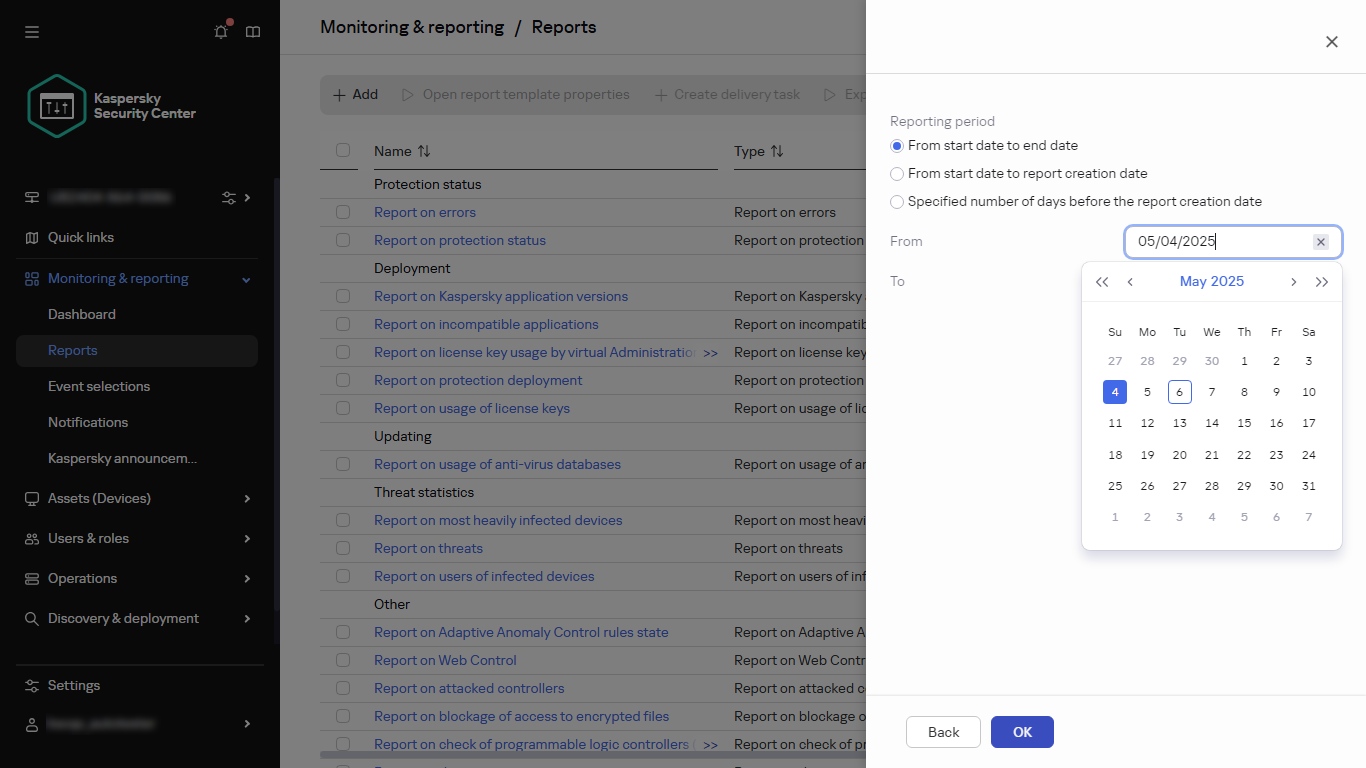1366x768 pixels.
Task: Open the 'Report on threats' link
Action: pyautogui.click(x=428, y=548)
